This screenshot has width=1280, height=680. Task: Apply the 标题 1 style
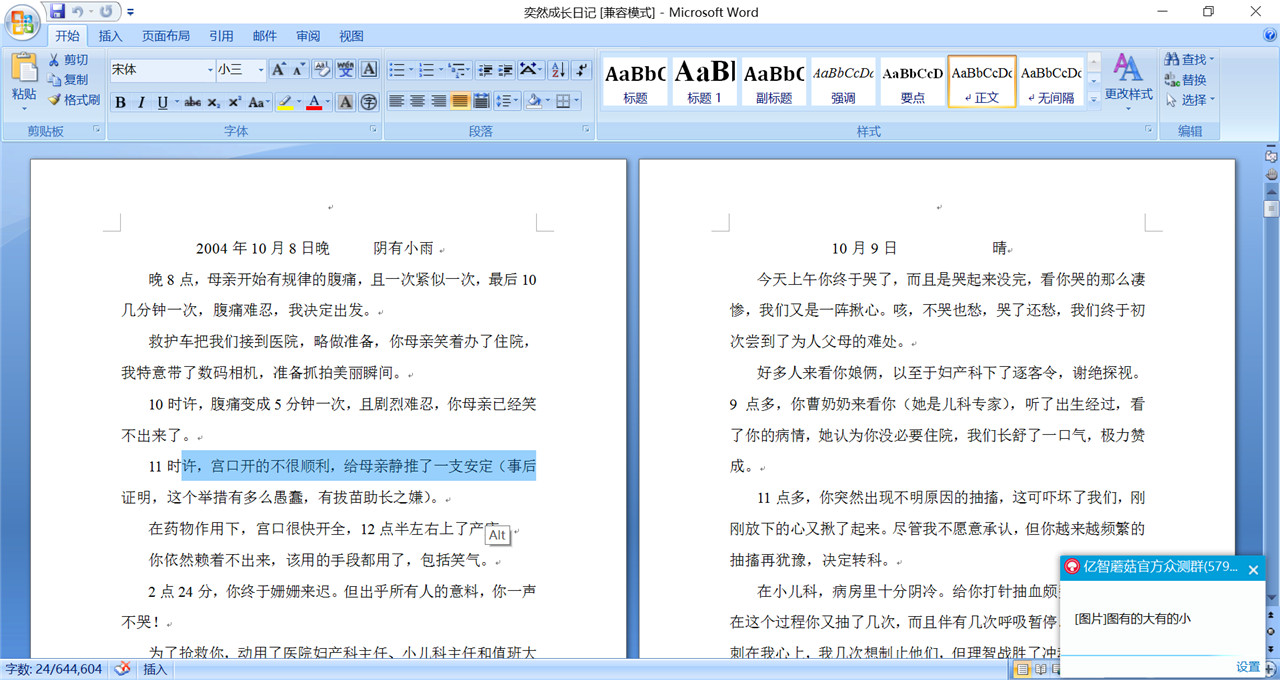tap(704, 81)
